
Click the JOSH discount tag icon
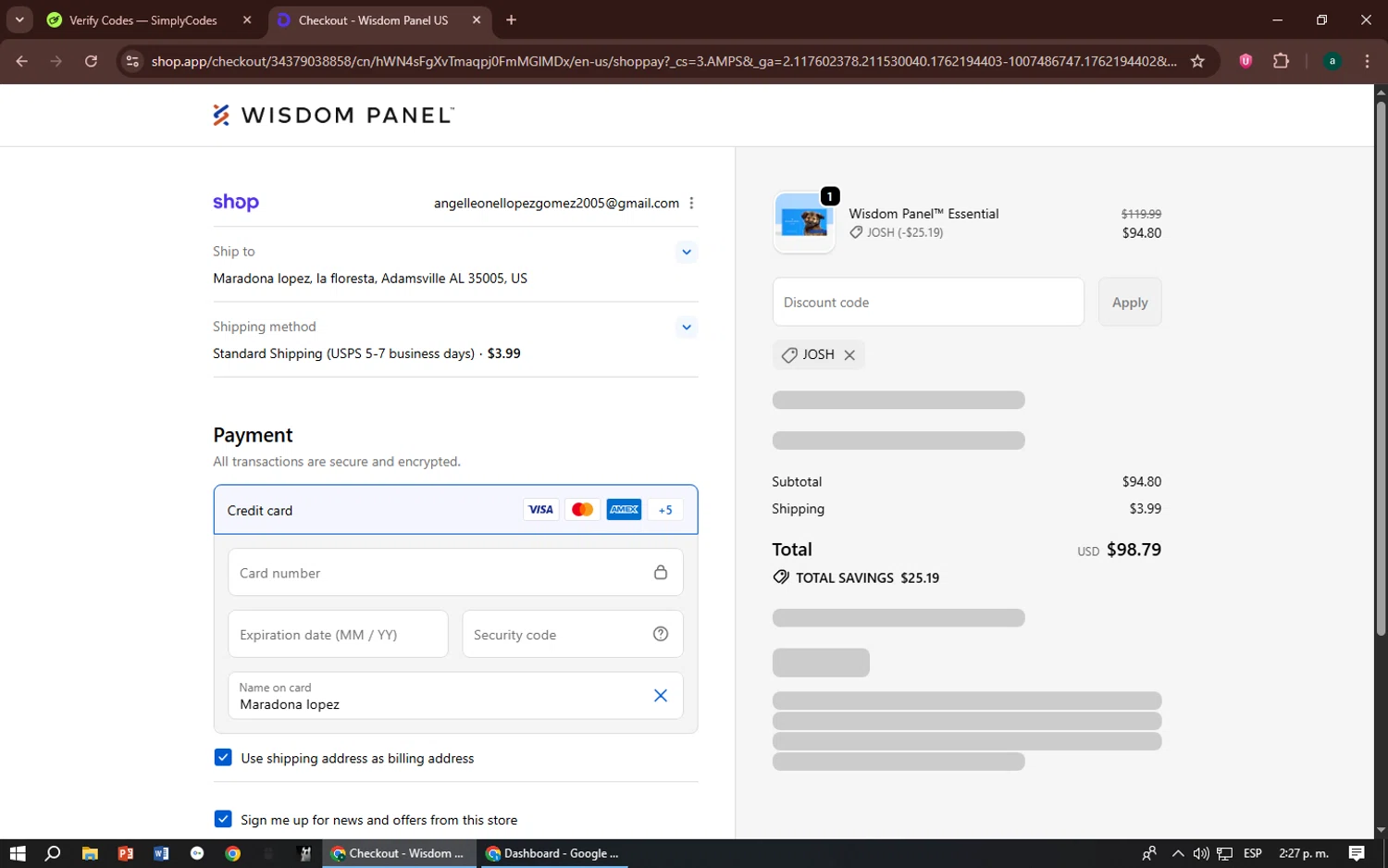789,355
